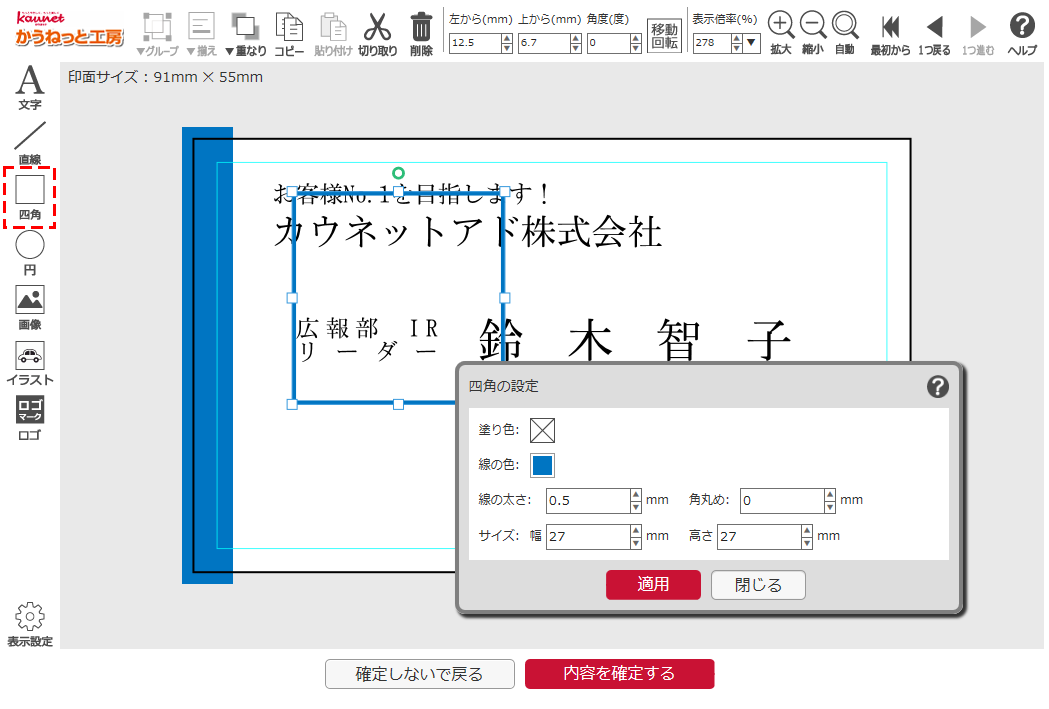The height and width of the screenshot is (709, 1049).
Task: Click the green rotation handle of rectangle
Action: [398, 173]
